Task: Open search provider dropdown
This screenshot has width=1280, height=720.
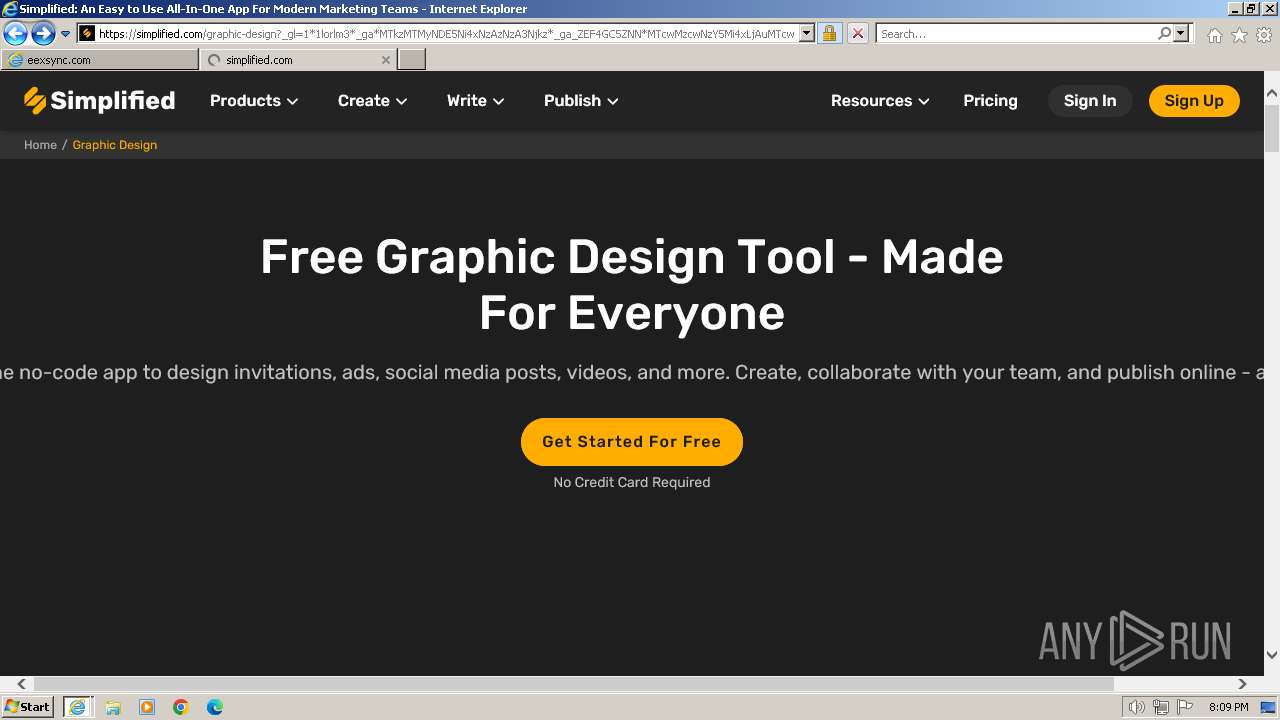Action: 1181,33
